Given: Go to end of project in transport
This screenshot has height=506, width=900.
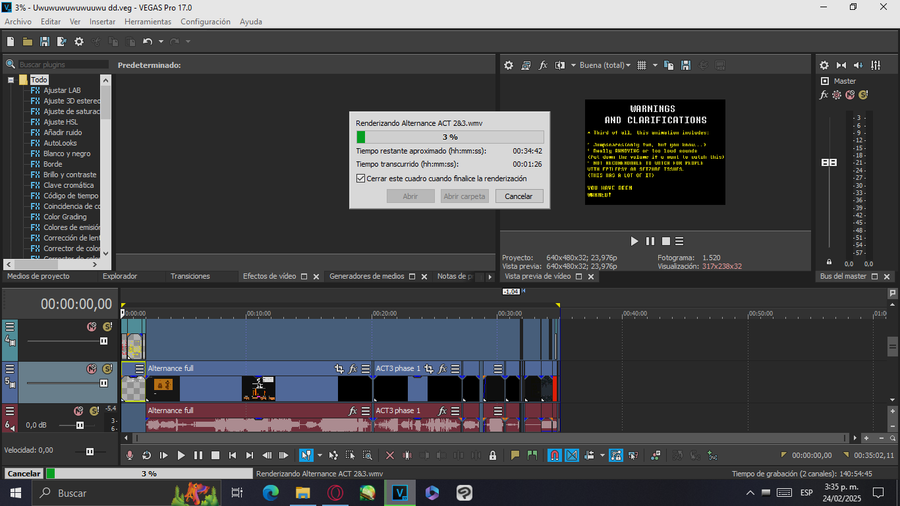Looking at the screenshot, I should (x=250, y=456).
